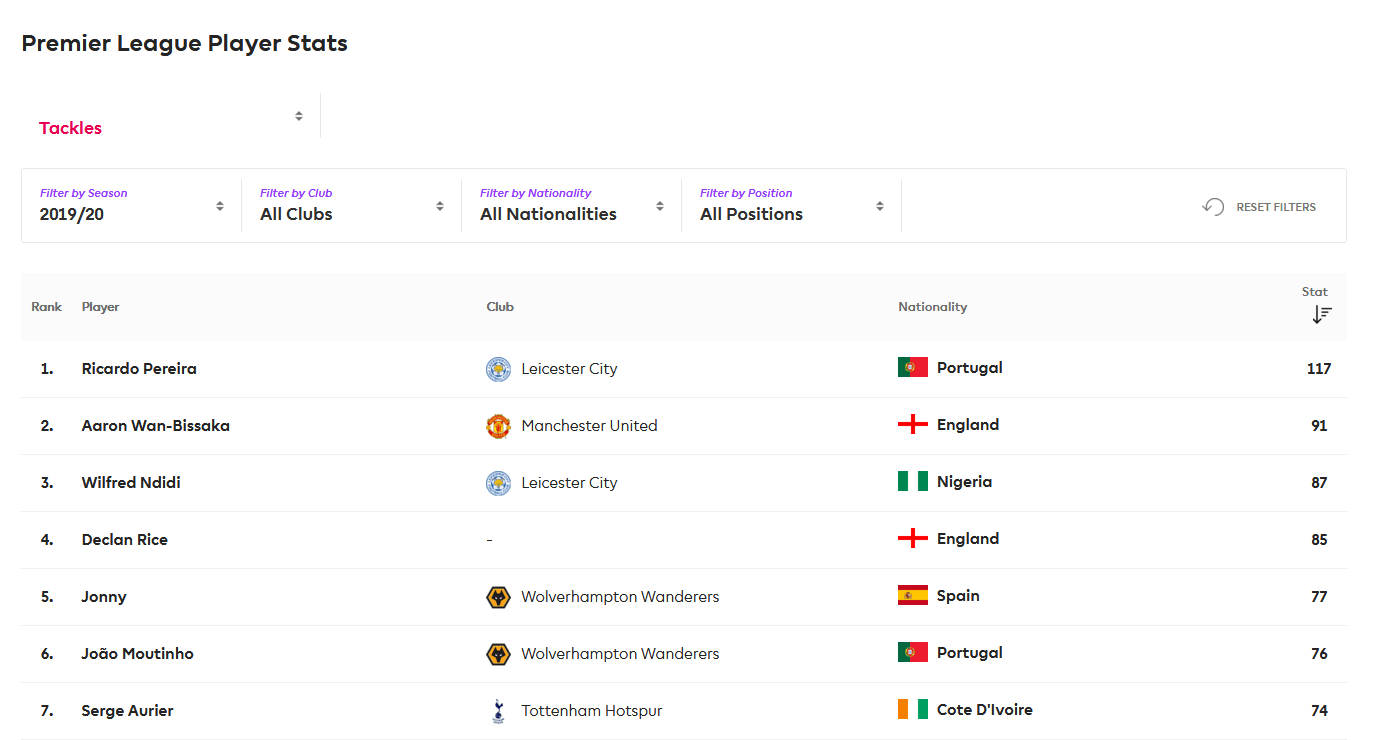Click the stat value 74

tap(1319, 711)
